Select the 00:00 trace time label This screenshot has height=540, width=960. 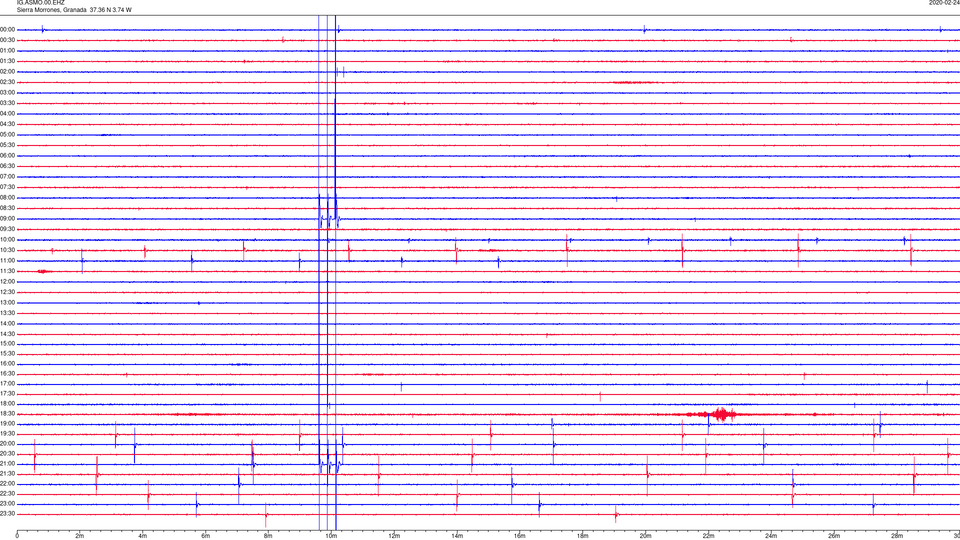[8, 29]
